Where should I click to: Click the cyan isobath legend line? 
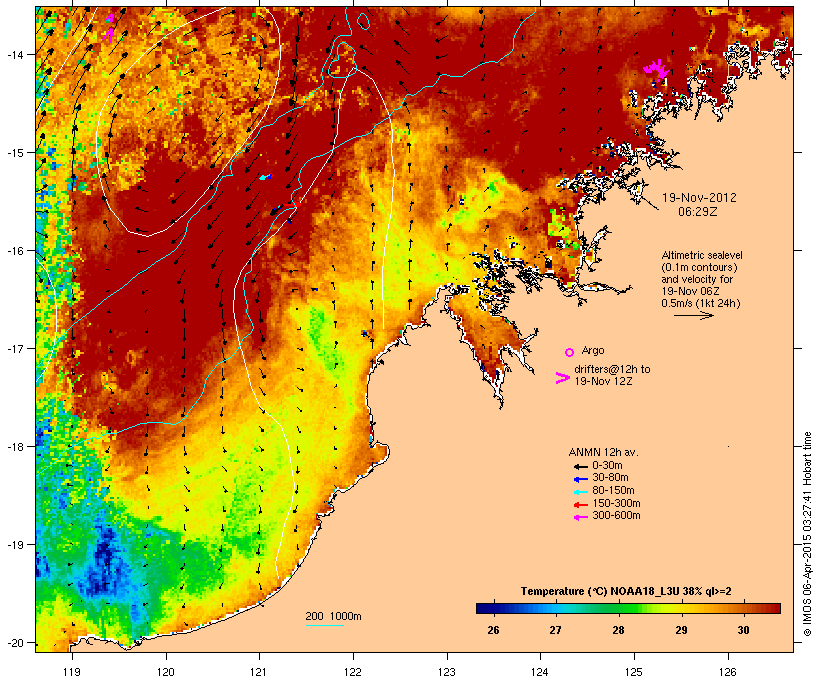(x=324, y=625)
